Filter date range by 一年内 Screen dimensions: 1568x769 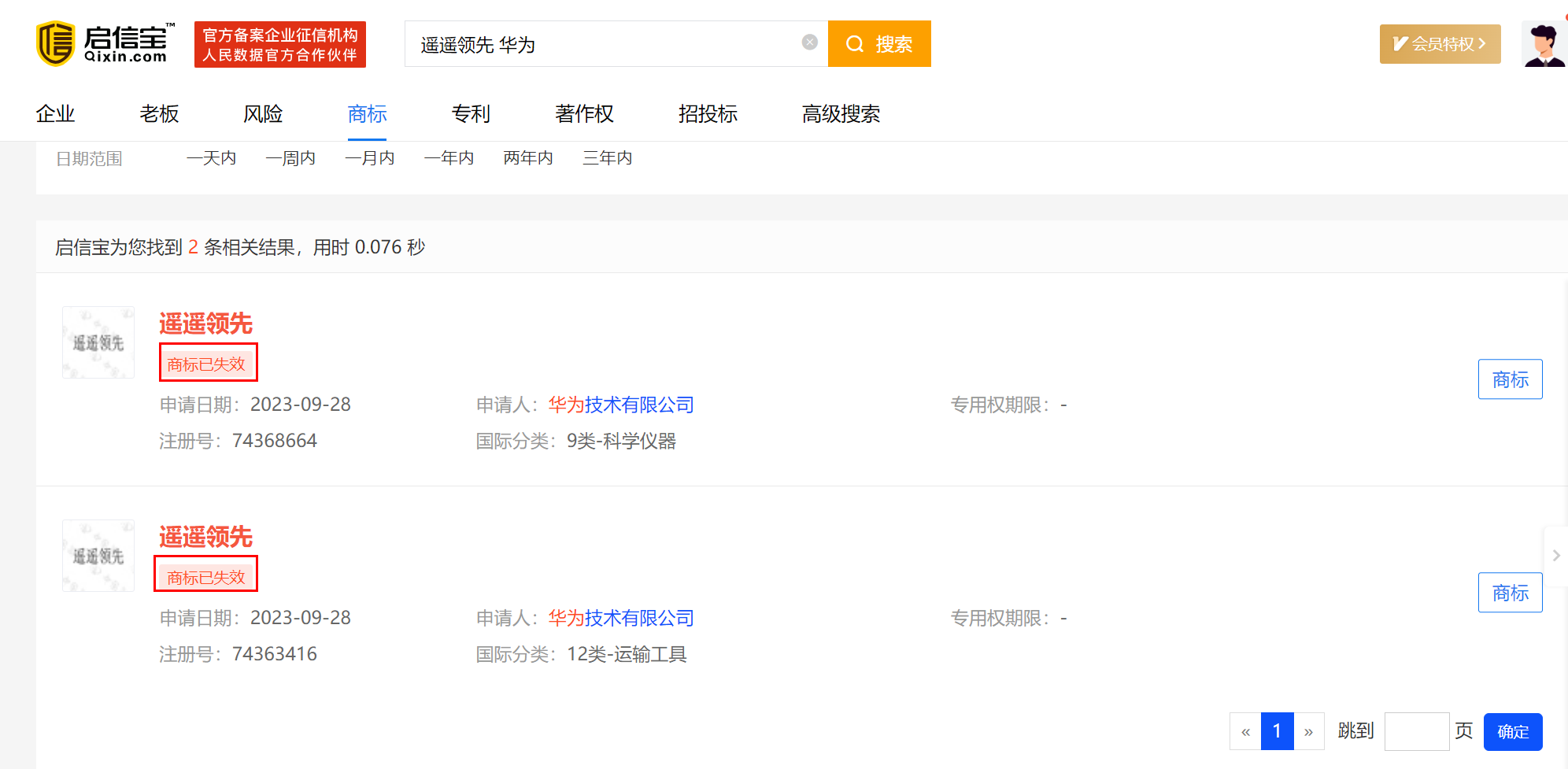(x=449, y=158)
